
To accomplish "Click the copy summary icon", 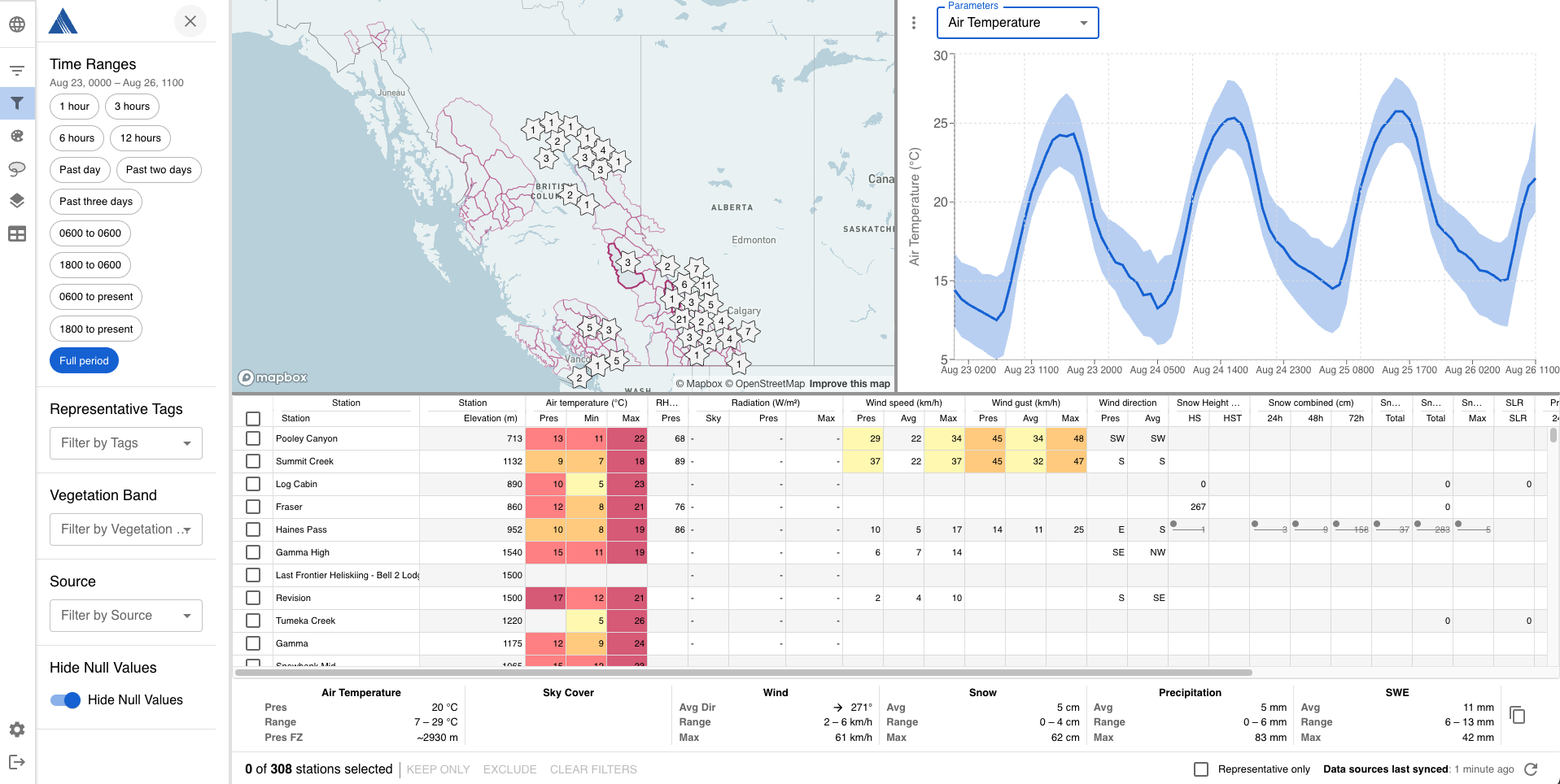I will pos(1517,715).
